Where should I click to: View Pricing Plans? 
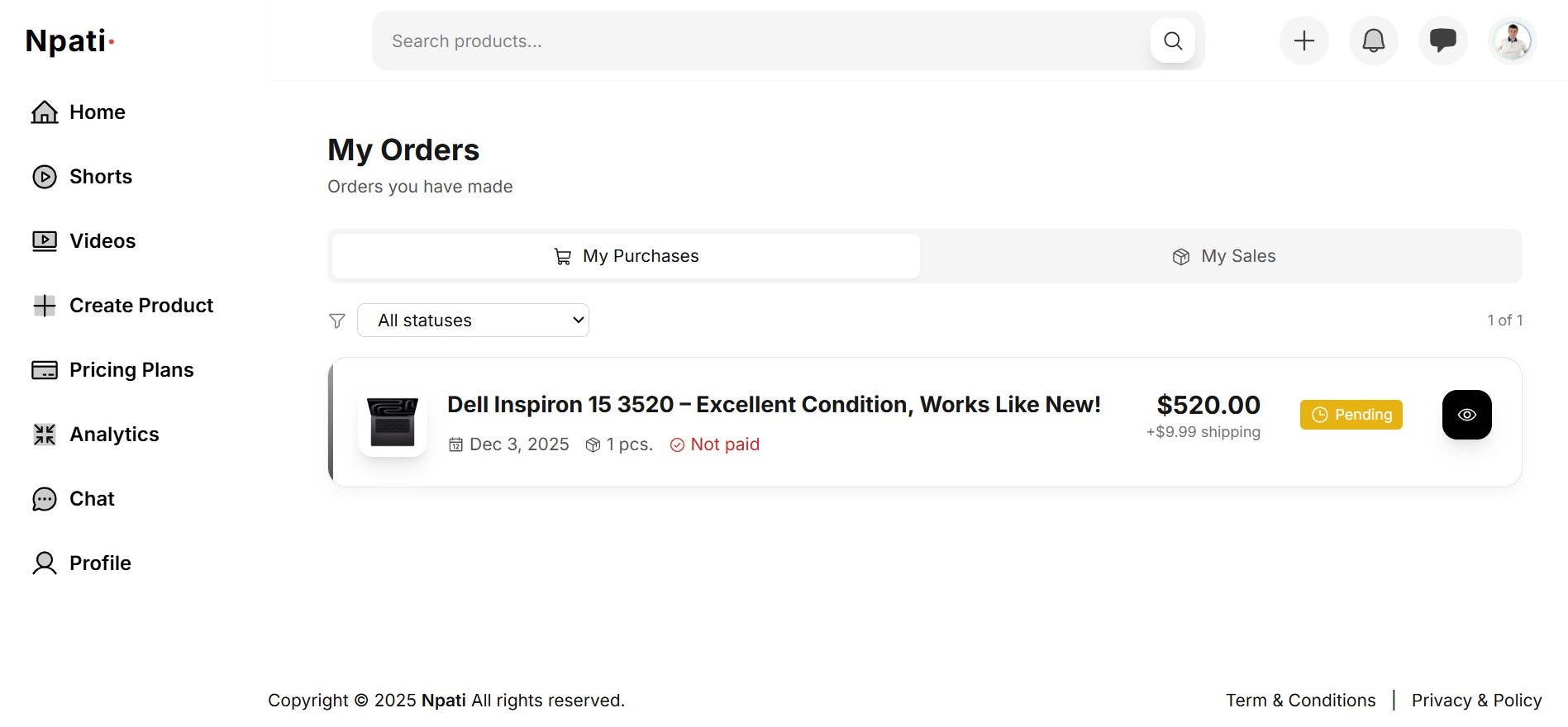[132, 369]
